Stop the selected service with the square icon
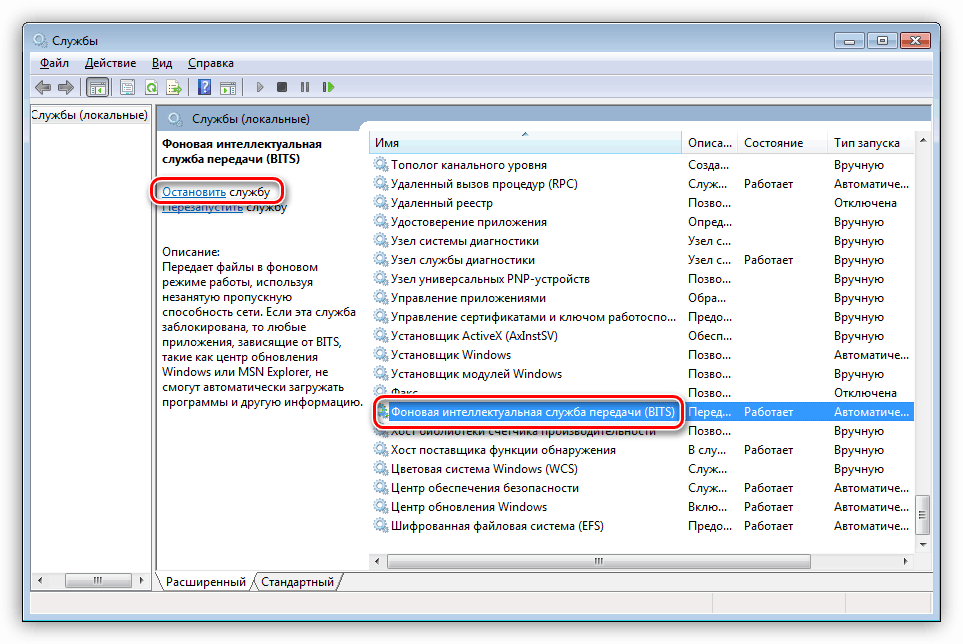This screenshot has height=644, width=963. click(x=283, y=87)
